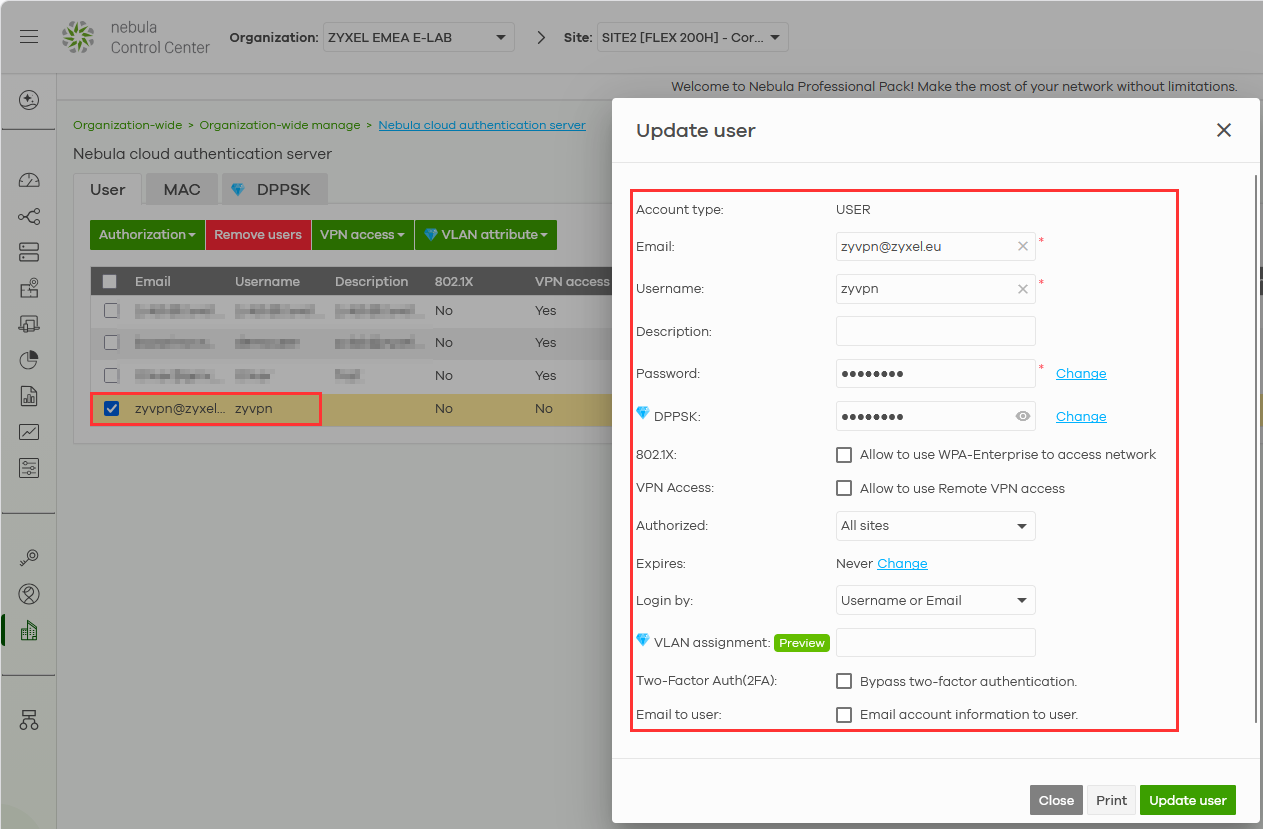This screenshot has height=829, width=1263.
Task: Check Bypass two-factor authentication
Action: (844, 681)
